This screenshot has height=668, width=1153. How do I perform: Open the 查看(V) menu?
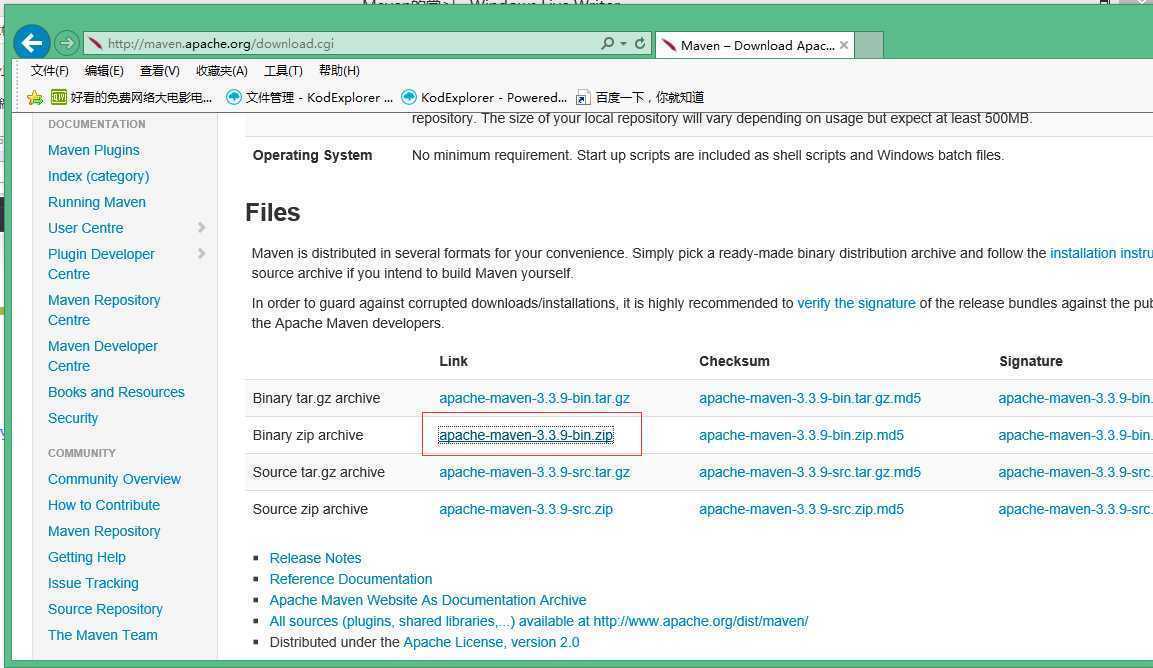(x=160, y=71)
